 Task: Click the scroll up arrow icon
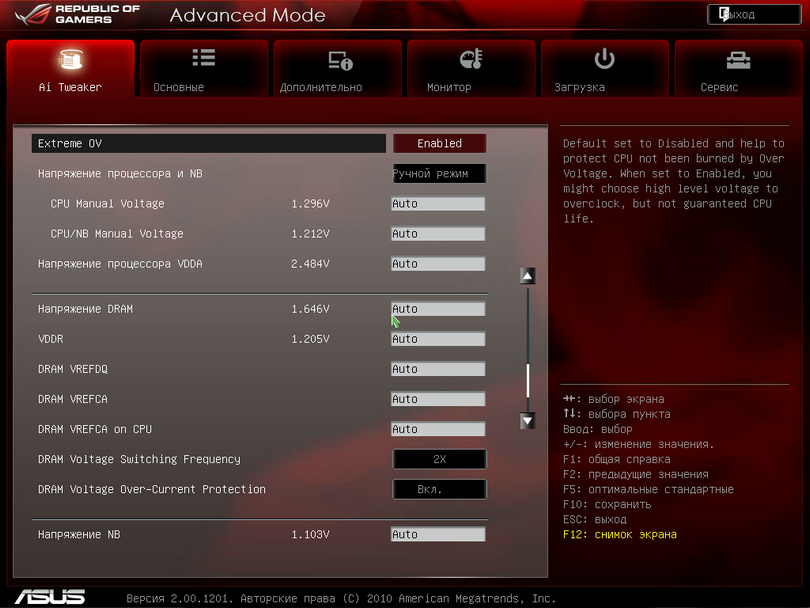click(x=528, y=276)
